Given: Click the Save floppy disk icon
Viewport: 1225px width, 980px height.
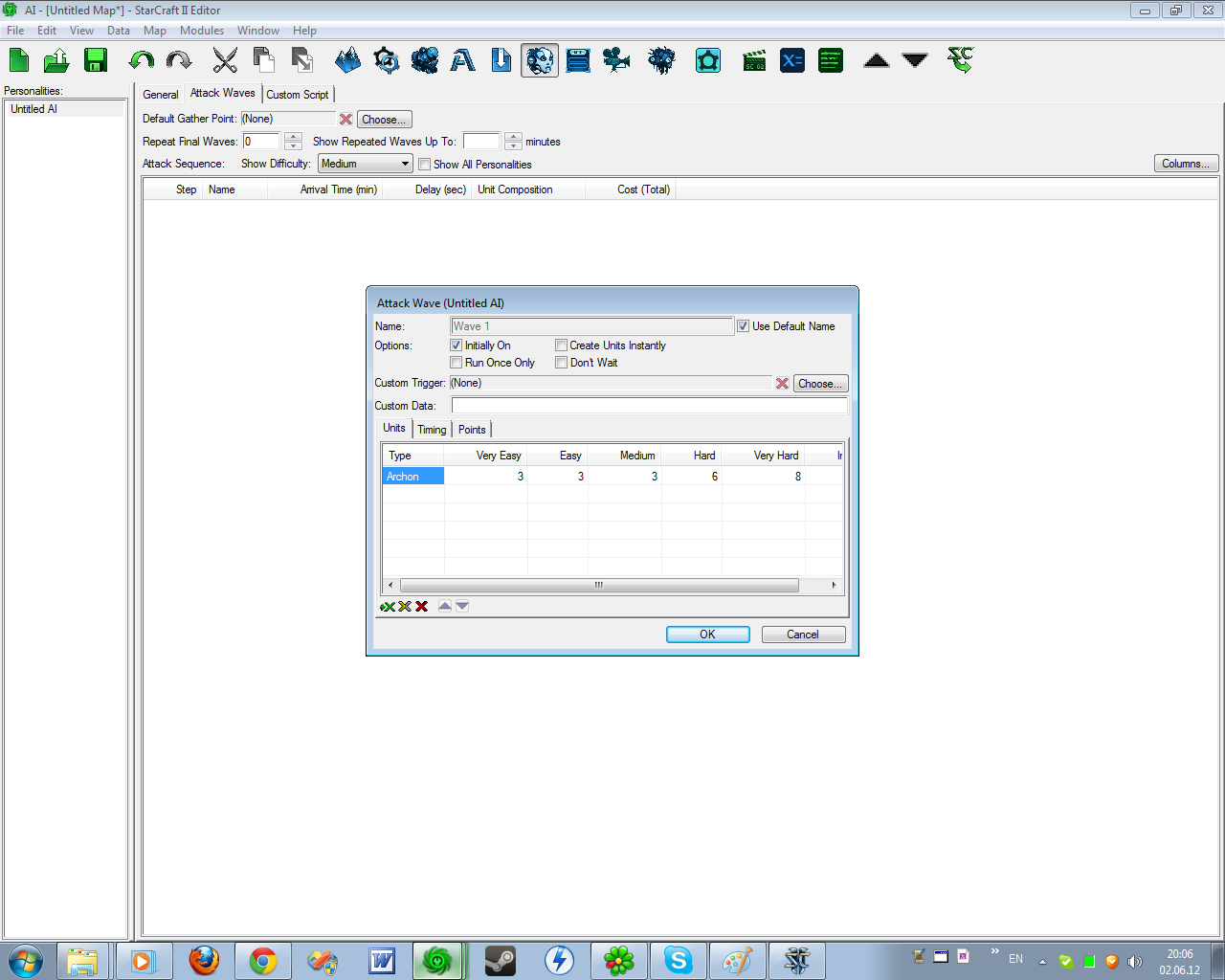Looking at the screenshot, I should pos(95,60).
